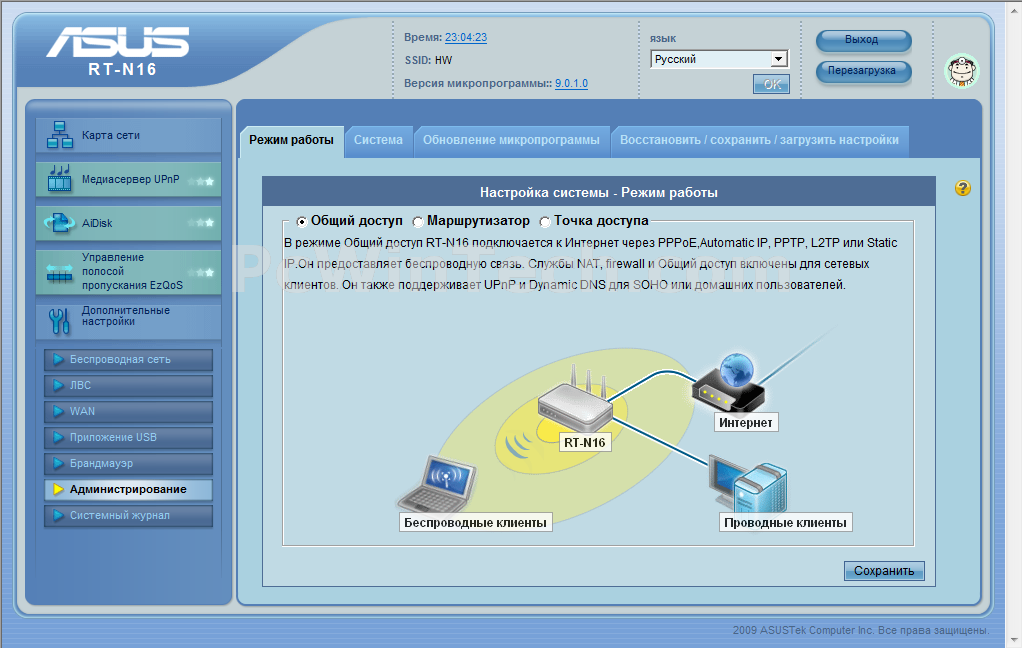Select the Точка доступа radio button
The height and width of the screenshot is (648, 1022).
[545, 222]
